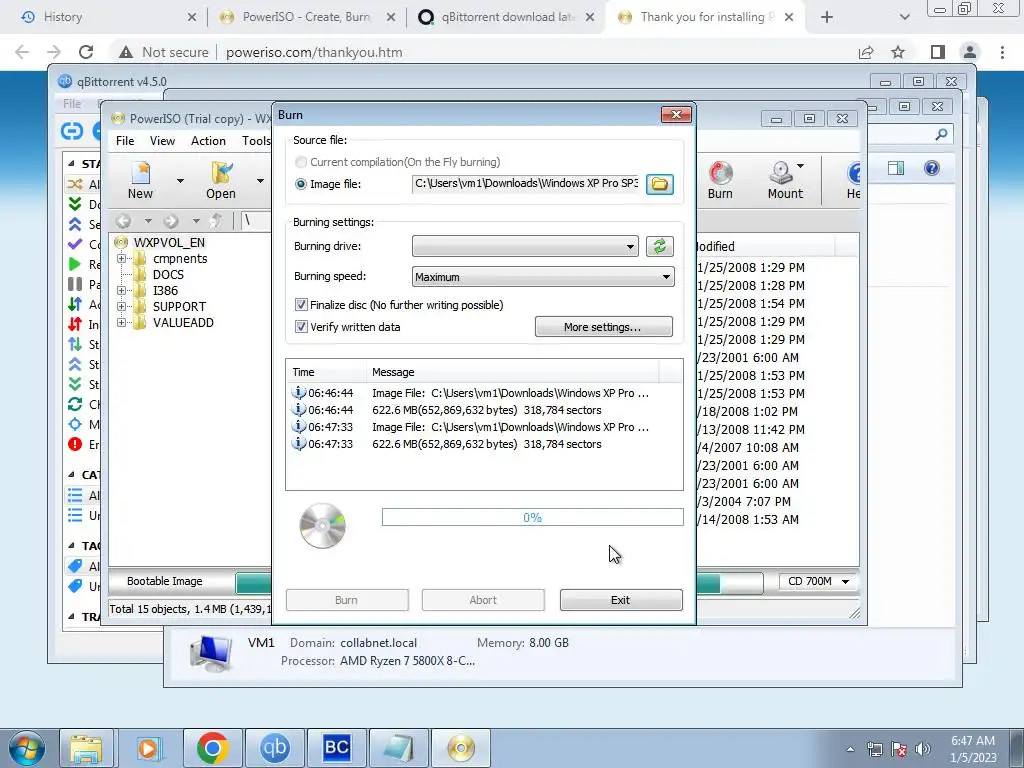Screen dimensions: 1024x768
Task: Open the PowerISO View menu
Action: tap(162, 141)
